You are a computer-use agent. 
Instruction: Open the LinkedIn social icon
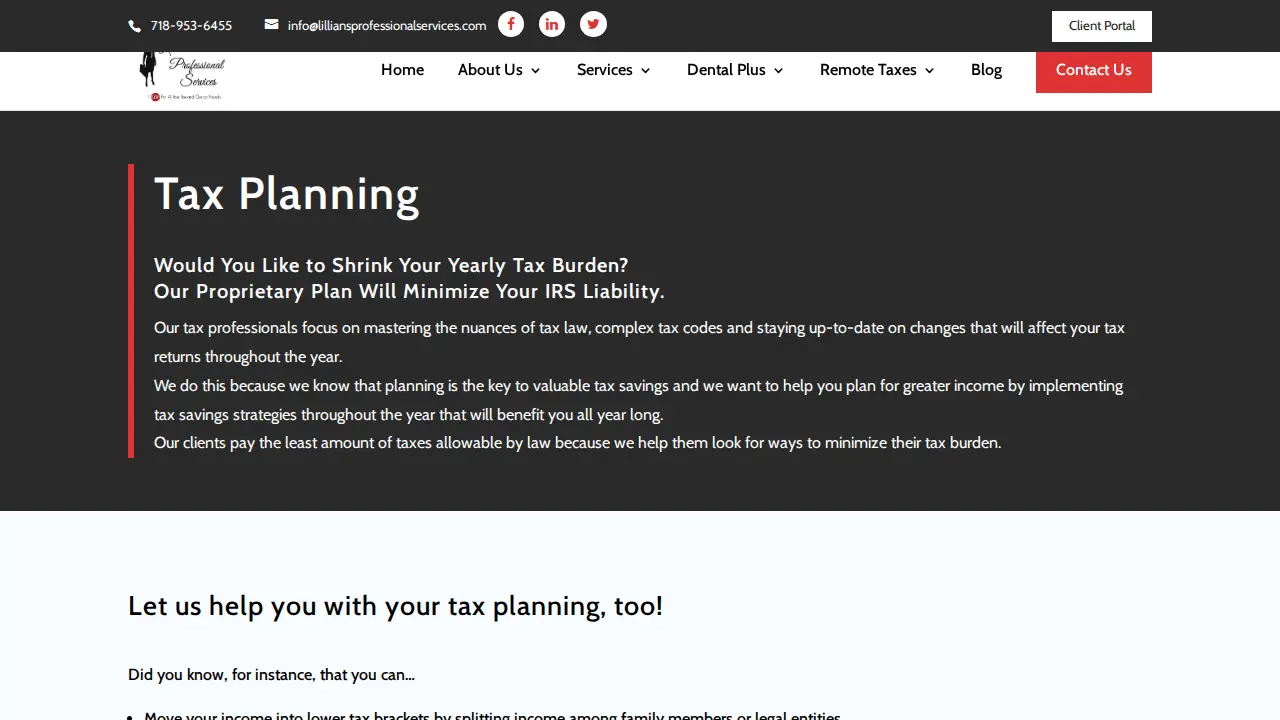(552, 24)
